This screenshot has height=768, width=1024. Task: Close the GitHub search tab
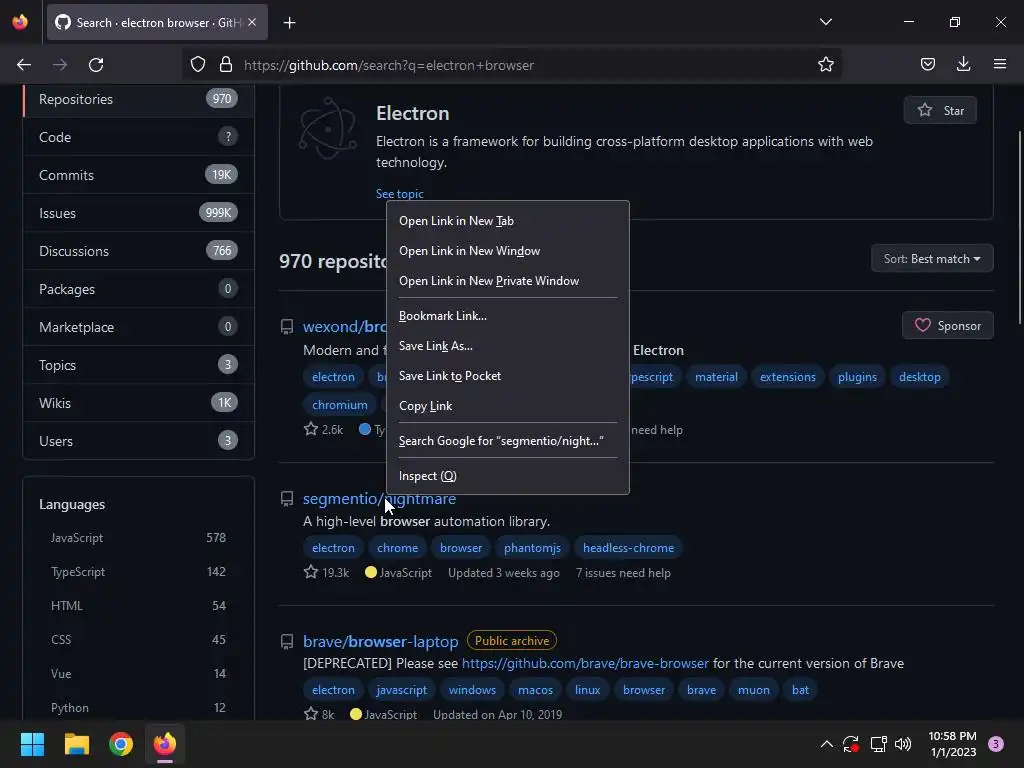point(252,23)
